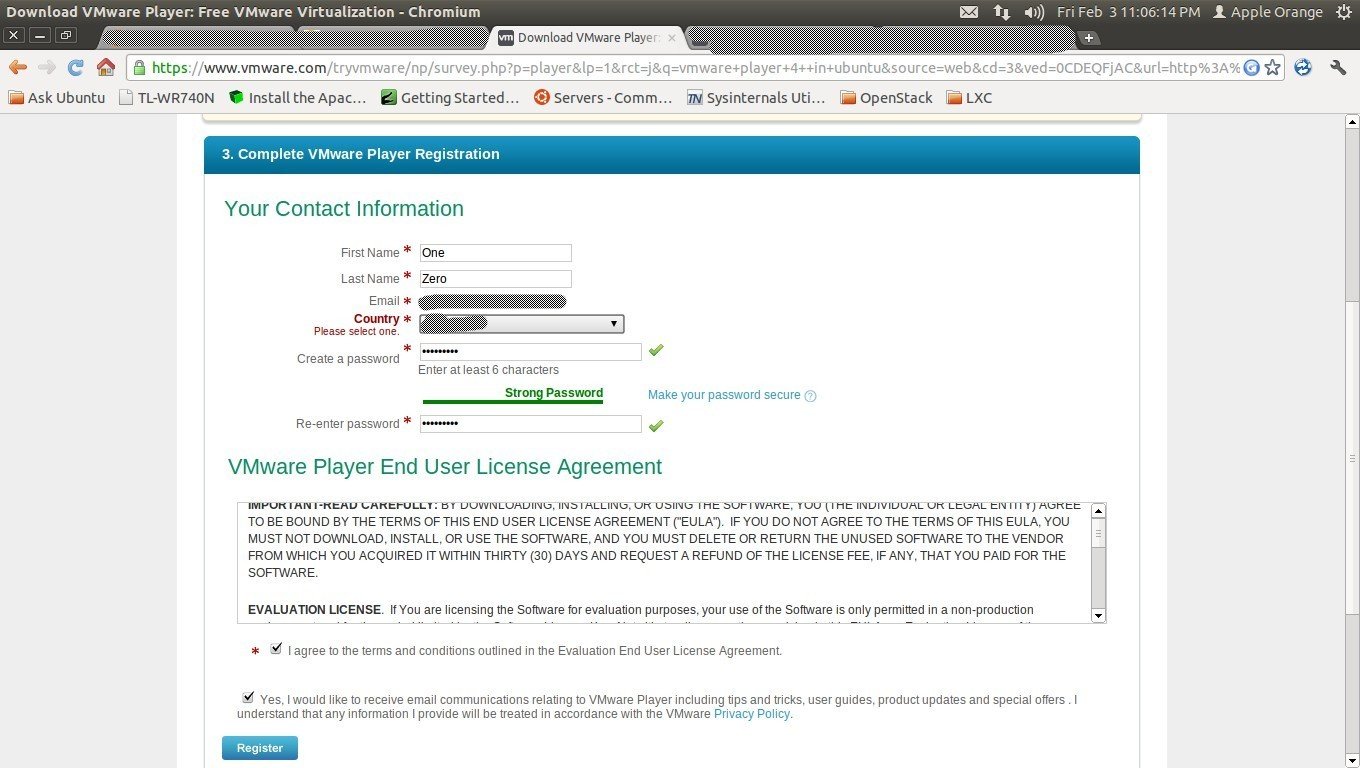
Task: Click the page scrollbar up arrow
Action: [1351, 122]
